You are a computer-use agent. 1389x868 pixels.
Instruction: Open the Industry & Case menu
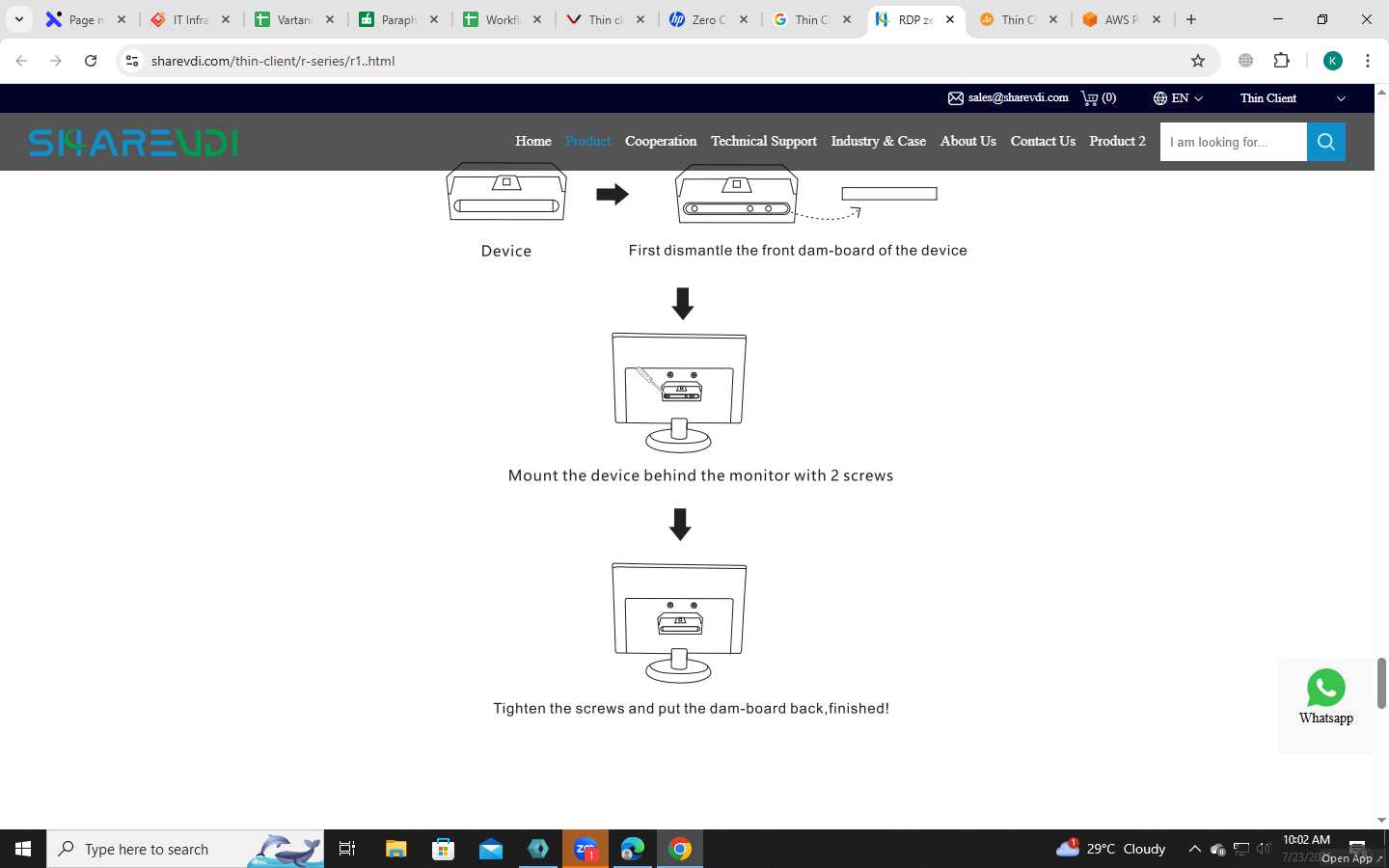(879, 141)
